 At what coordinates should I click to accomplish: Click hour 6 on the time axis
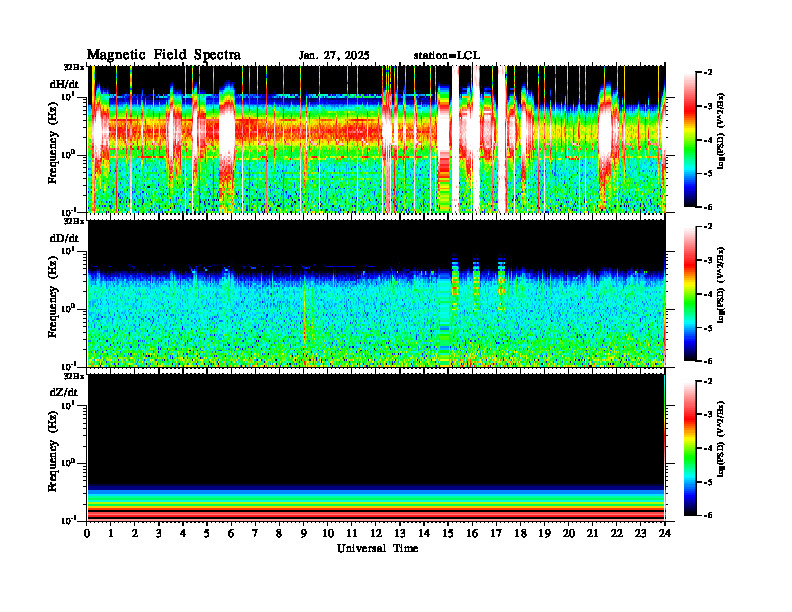tap(231, 533)
